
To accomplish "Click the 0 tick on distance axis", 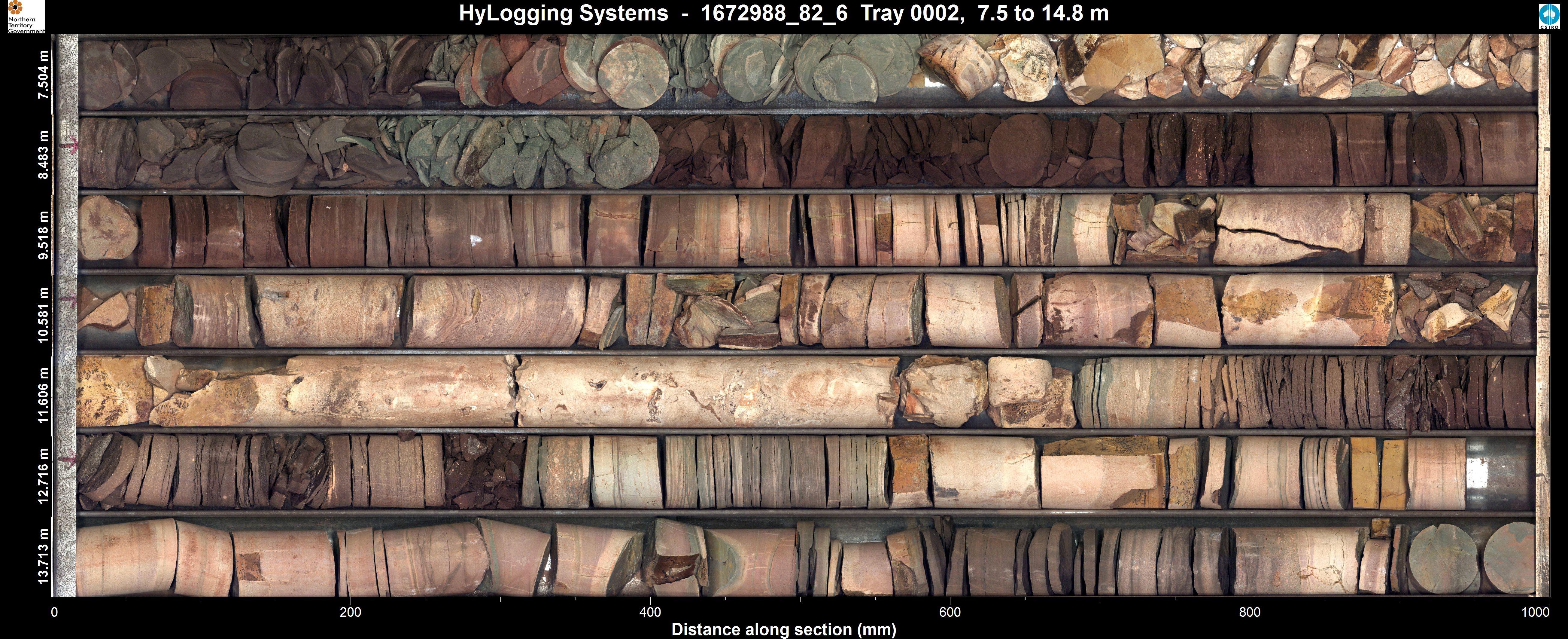I will [54, 612].
